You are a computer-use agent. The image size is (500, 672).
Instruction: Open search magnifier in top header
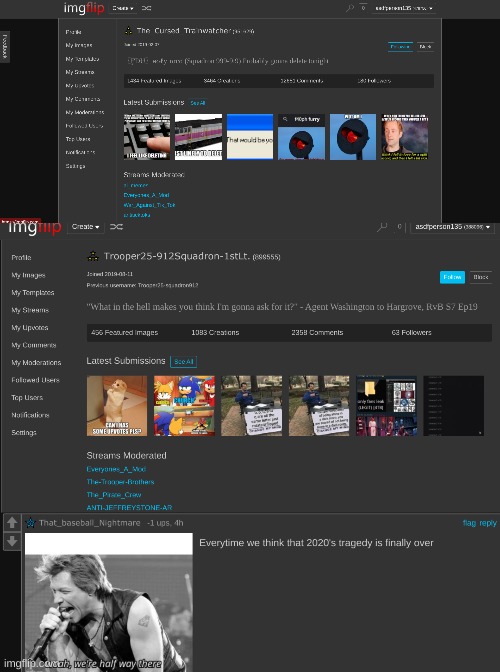pos(350,8)
